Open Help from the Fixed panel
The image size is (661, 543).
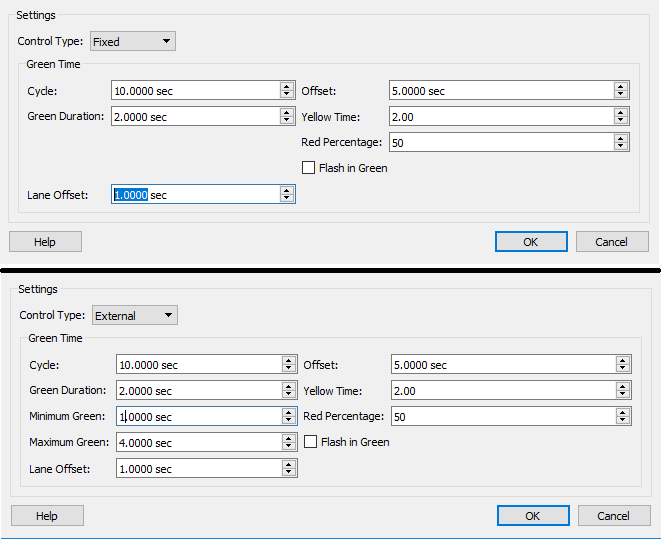[45, 242]
